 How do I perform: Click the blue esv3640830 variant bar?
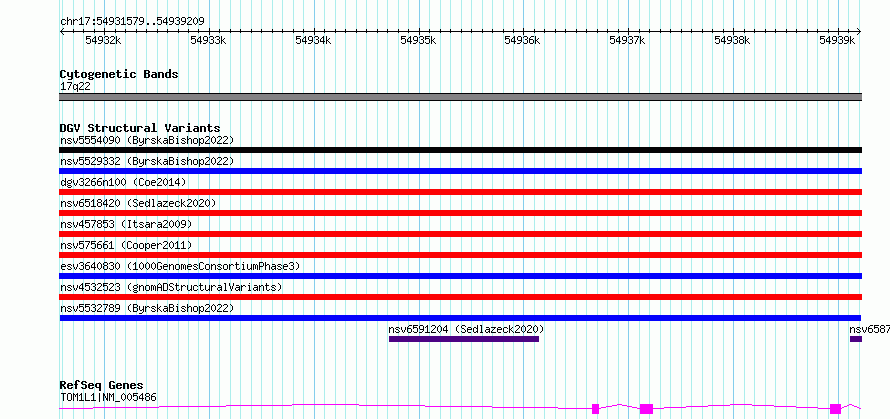click(460, 276)
